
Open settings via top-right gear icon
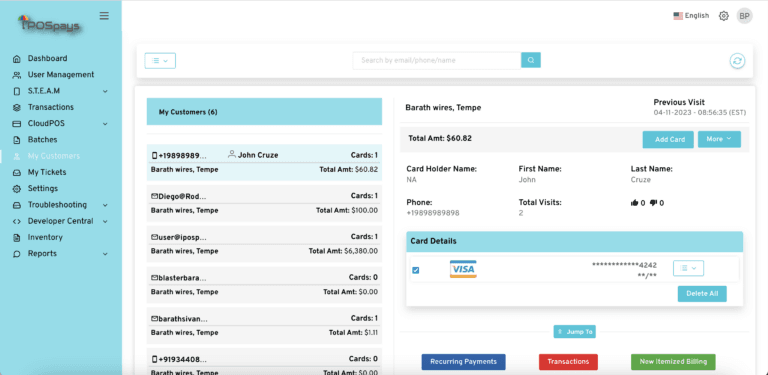(723, 16)
